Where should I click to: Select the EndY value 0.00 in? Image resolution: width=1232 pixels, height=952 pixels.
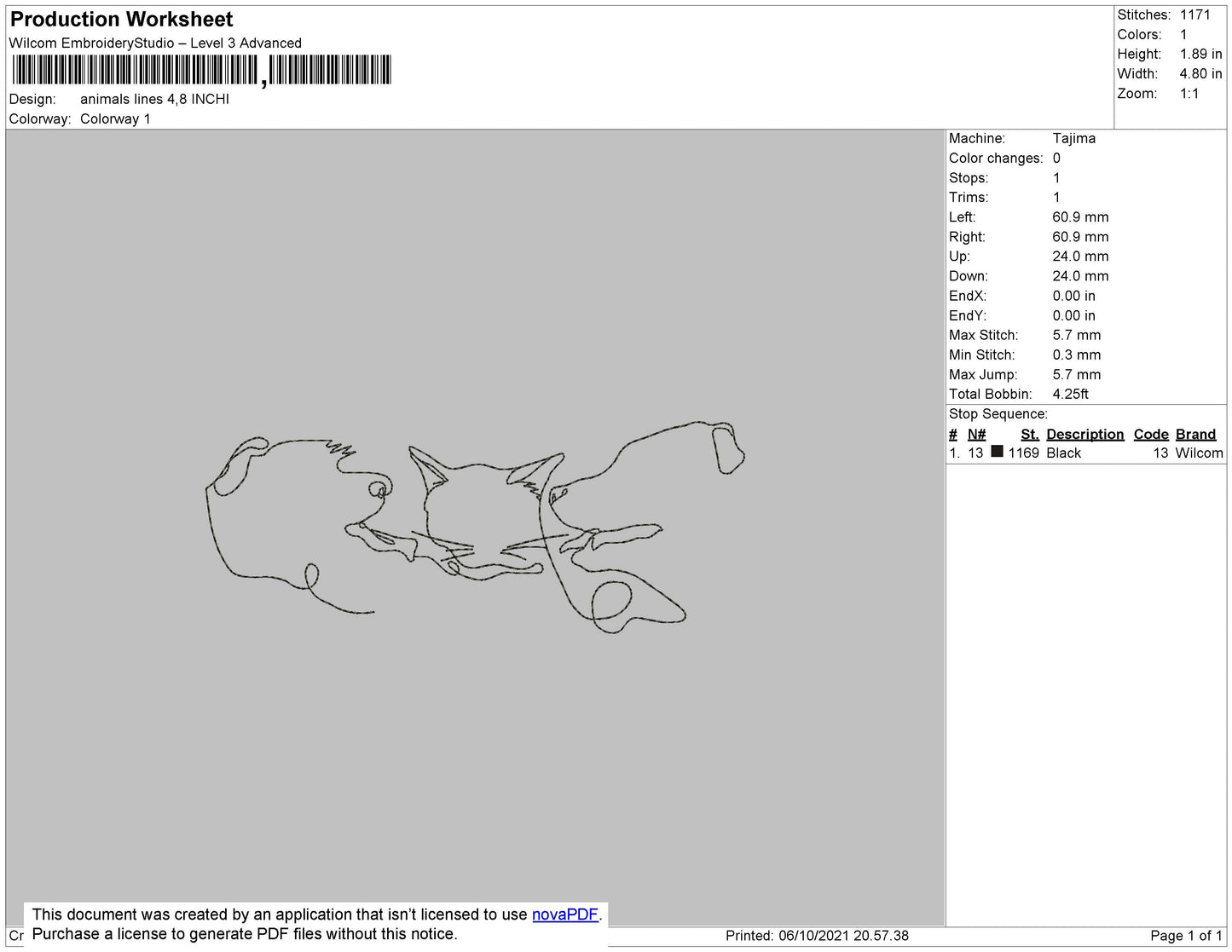tap(1073, 315)
